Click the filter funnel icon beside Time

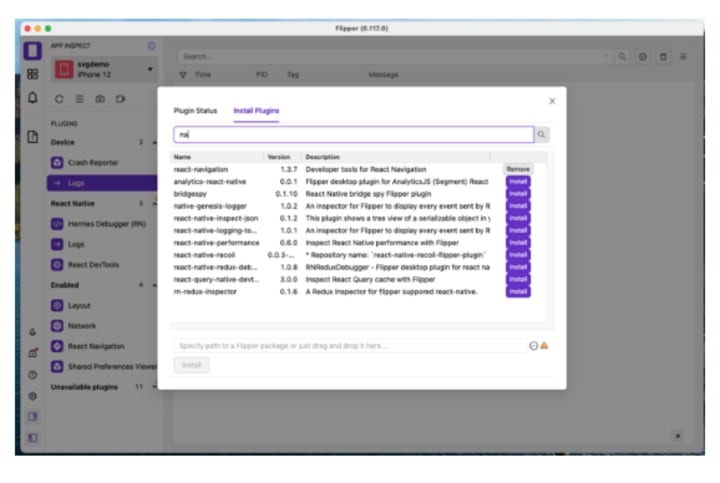click(183, 74)
